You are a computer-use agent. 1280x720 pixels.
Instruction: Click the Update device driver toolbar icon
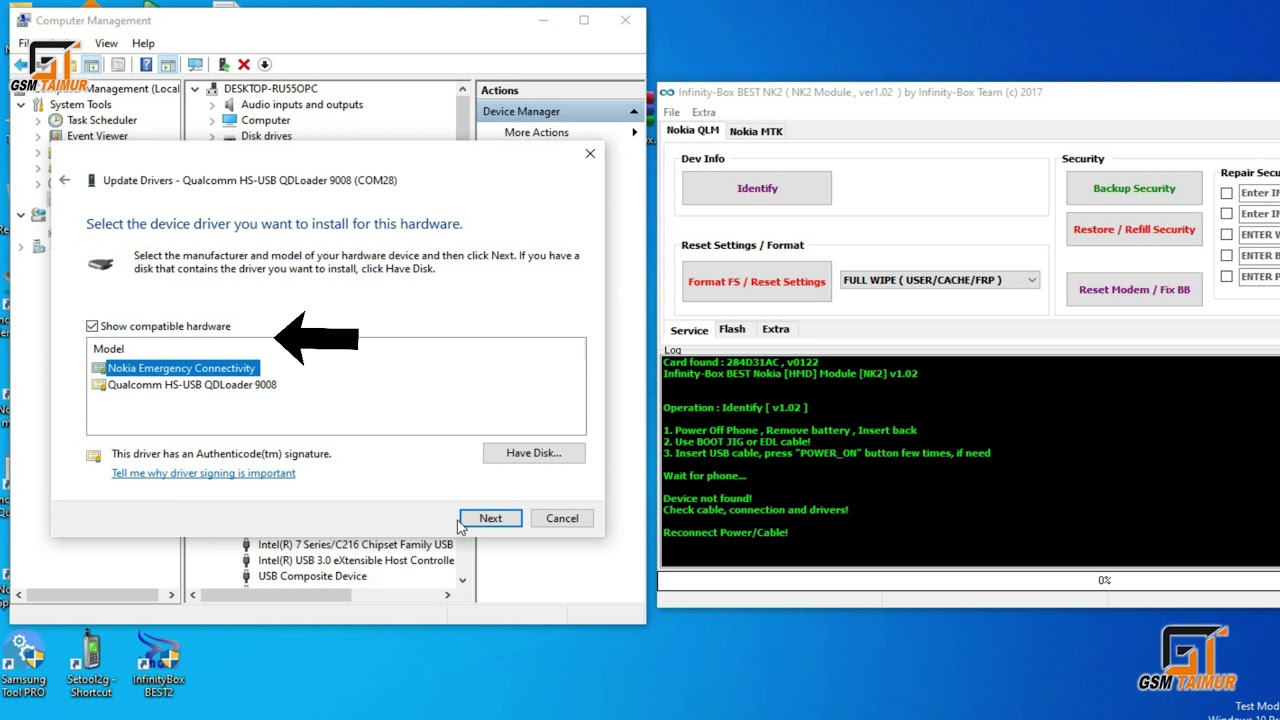pyautogui.click(x=224, y=65)
